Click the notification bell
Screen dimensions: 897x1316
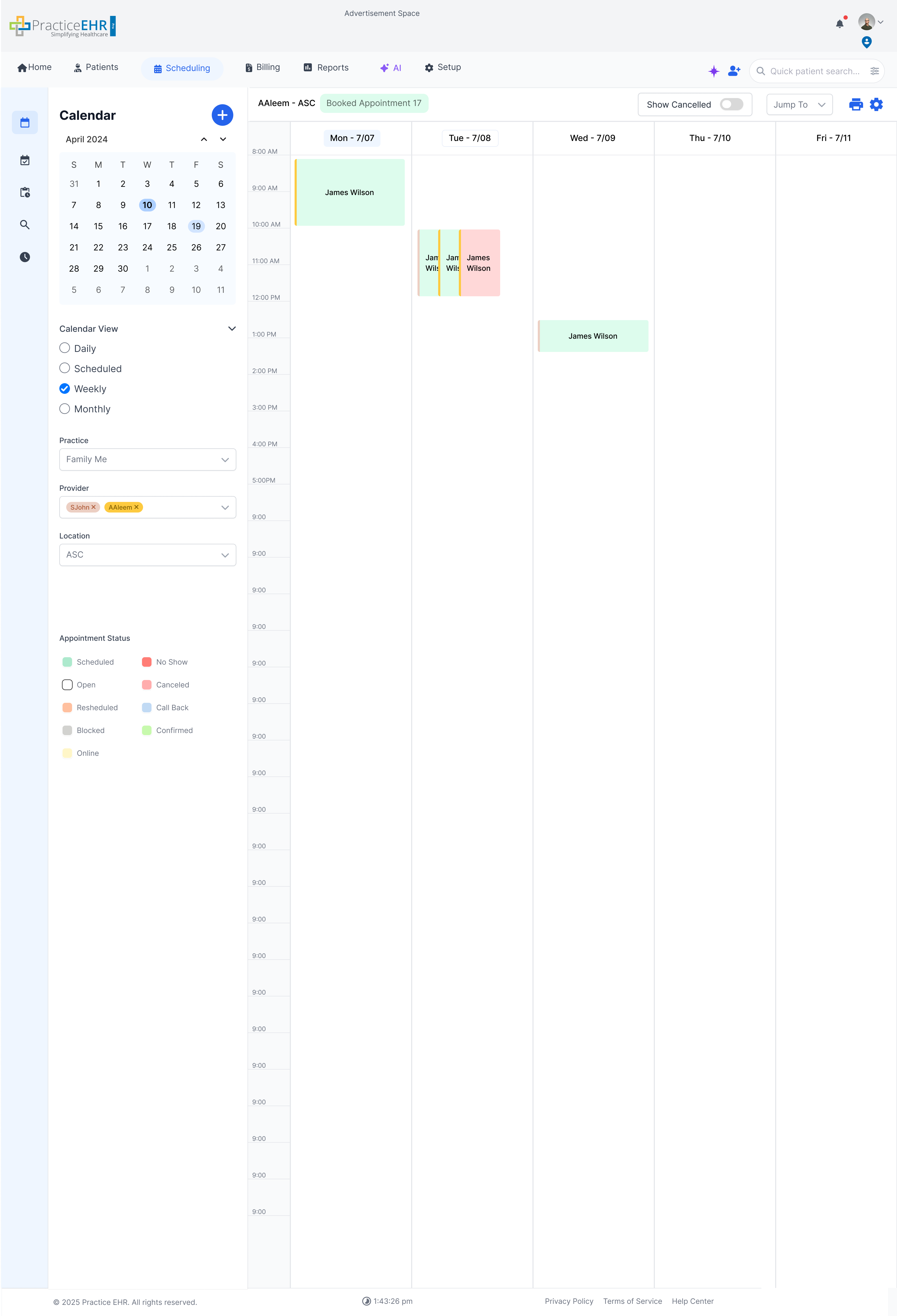pos(839,23)
